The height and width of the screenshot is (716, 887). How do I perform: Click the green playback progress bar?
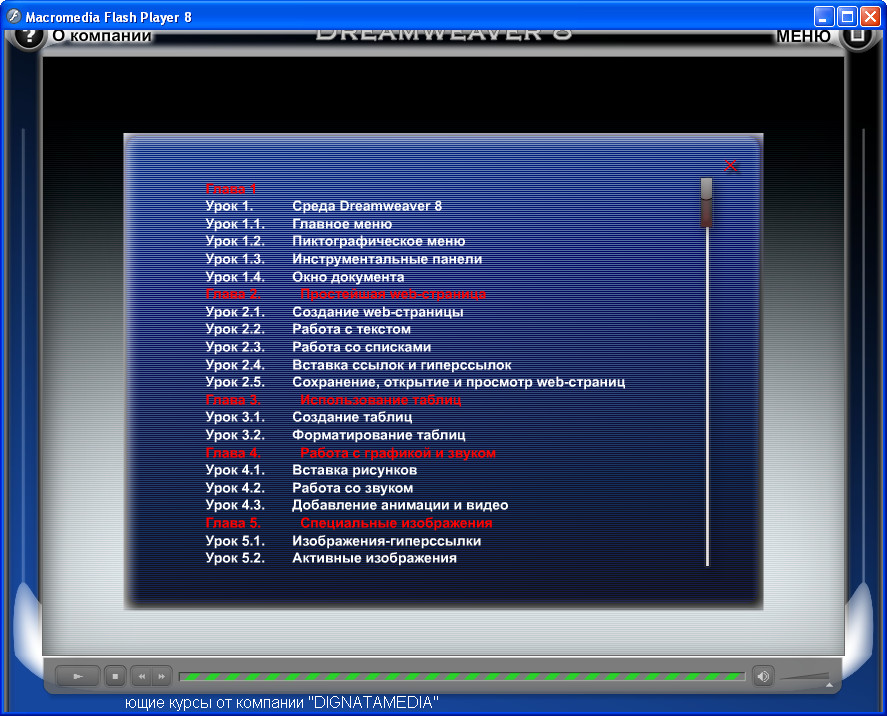tap(462, 676)
